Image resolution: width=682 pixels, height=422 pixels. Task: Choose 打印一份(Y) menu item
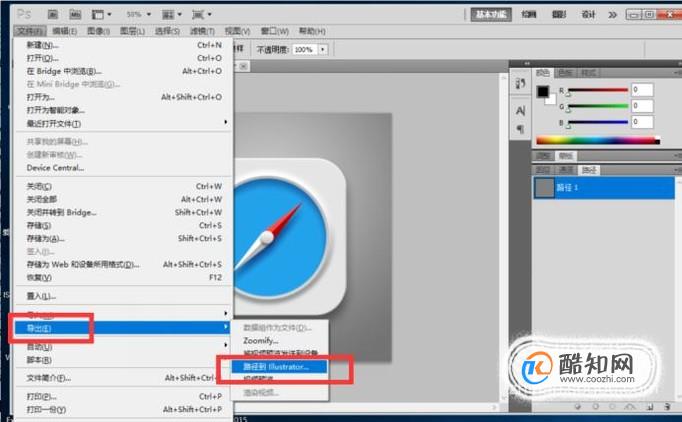[x=124, y=409]
